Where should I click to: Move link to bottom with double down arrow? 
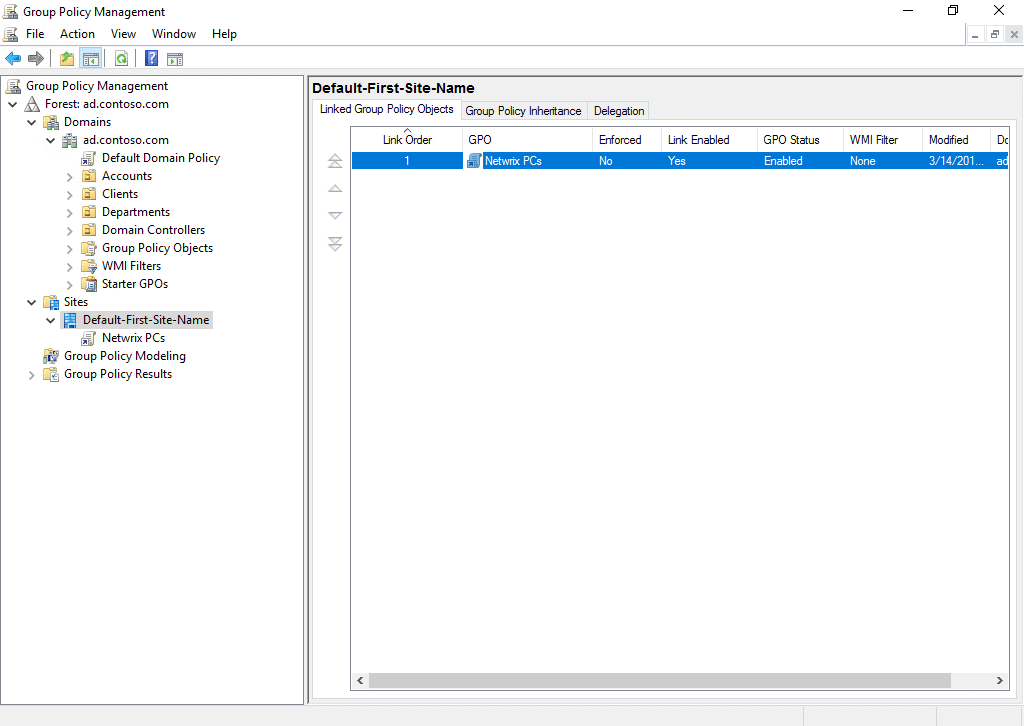(x=335, y=244)
